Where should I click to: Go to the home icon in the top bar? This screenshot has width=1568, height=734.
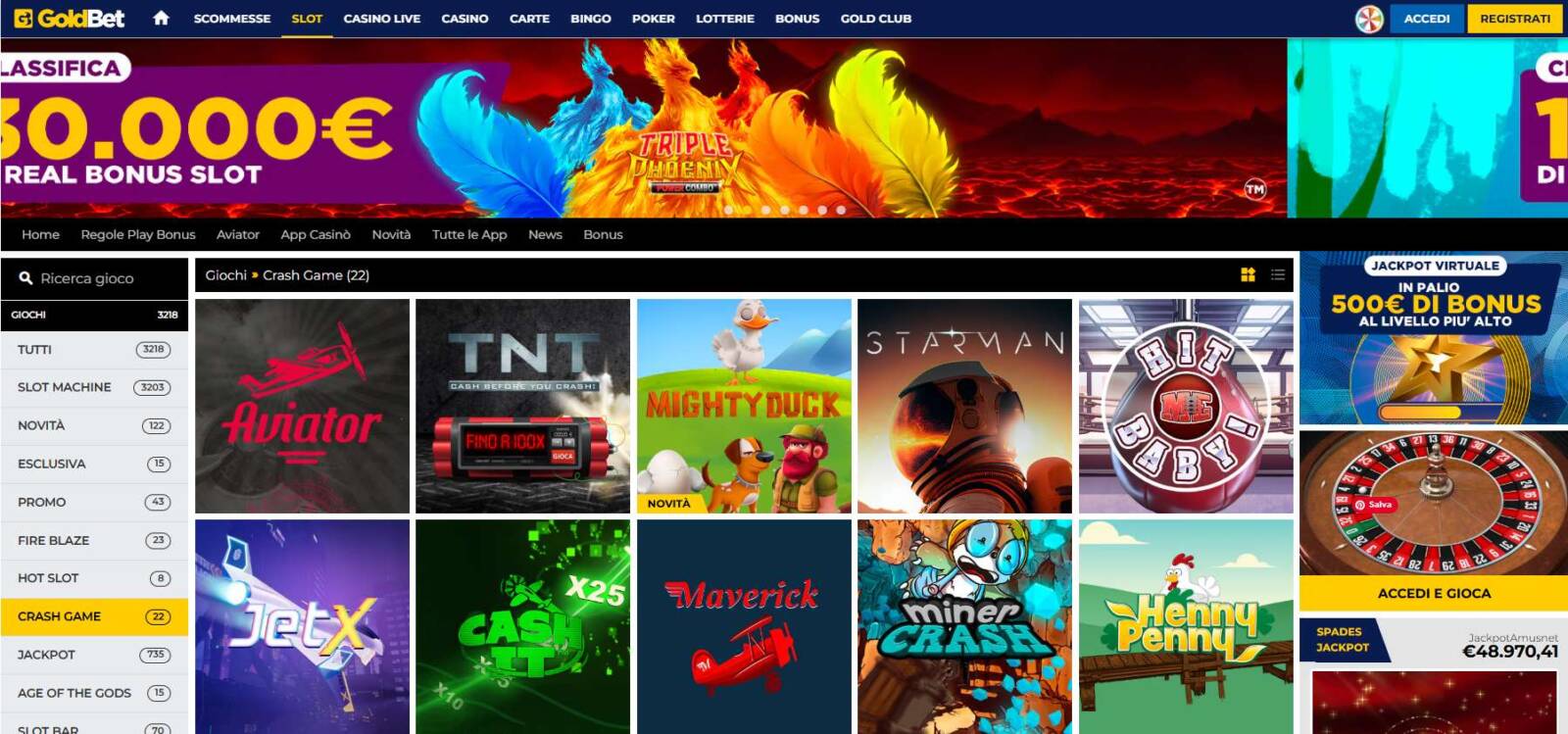click(x=162, y=18)
